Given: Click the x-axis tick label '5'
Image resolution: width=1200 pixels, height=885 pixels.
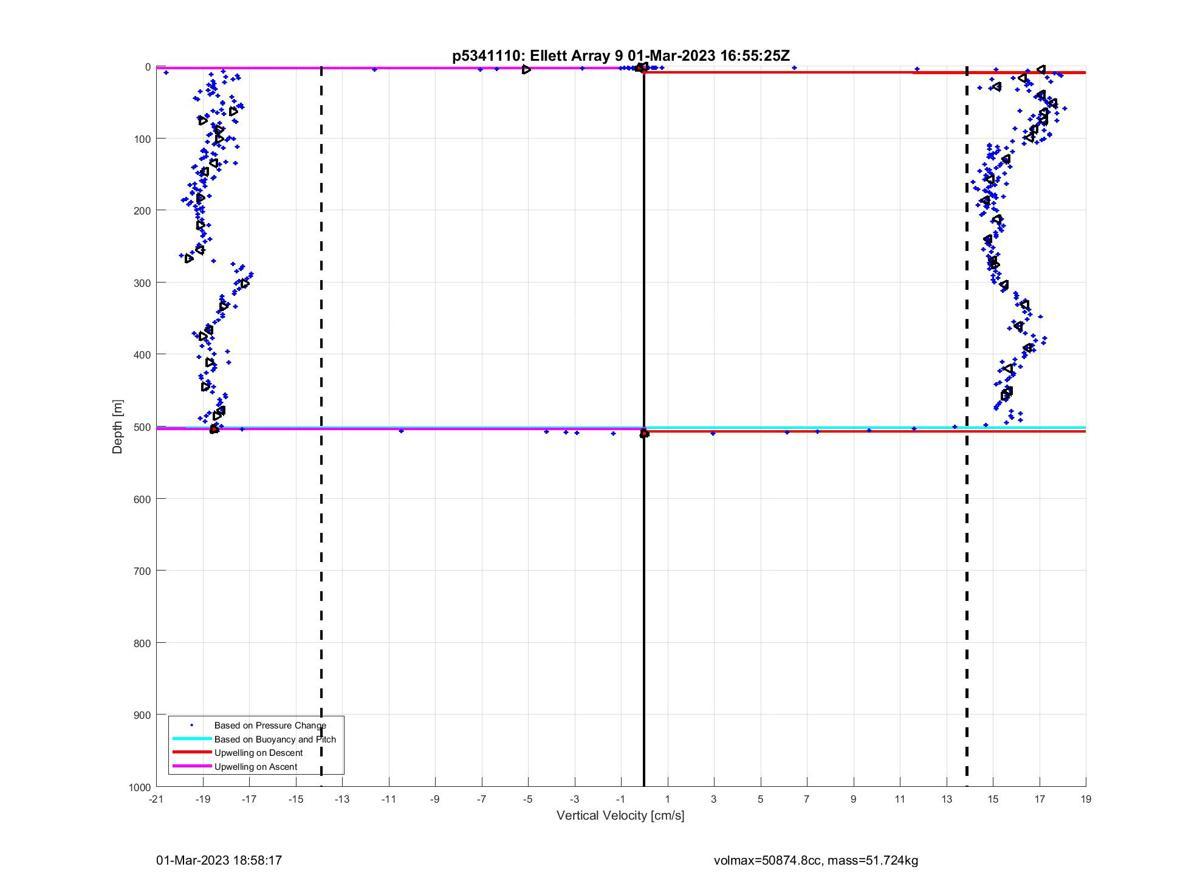Looking at the screenshot, I should pos(760,799).
